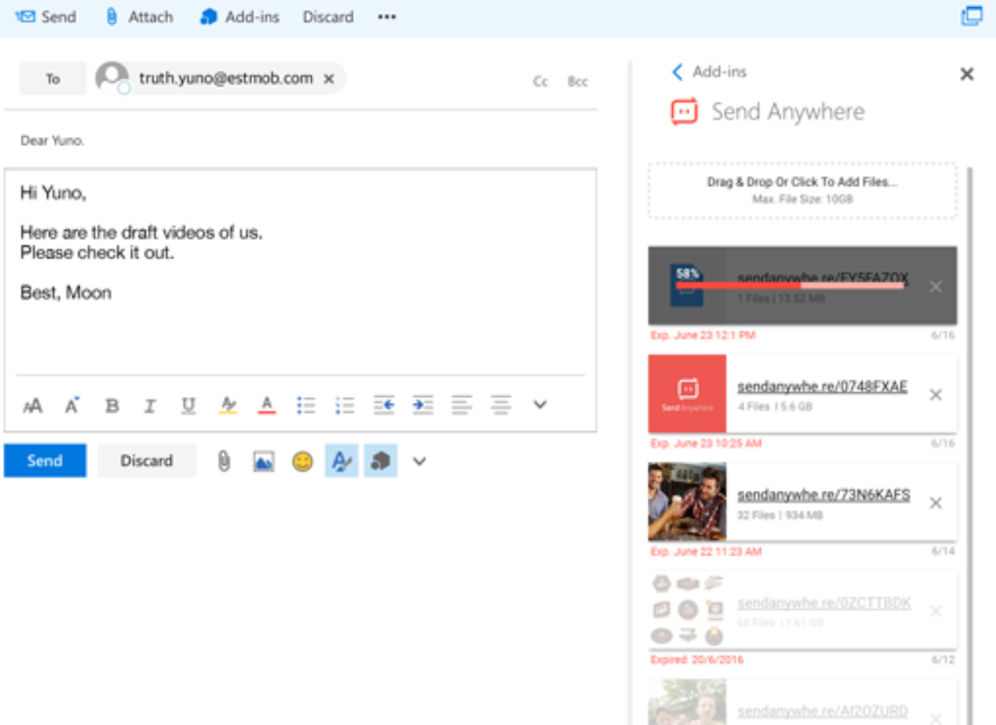
Task: Go back to Add-ins list
Action: [710, 72]
